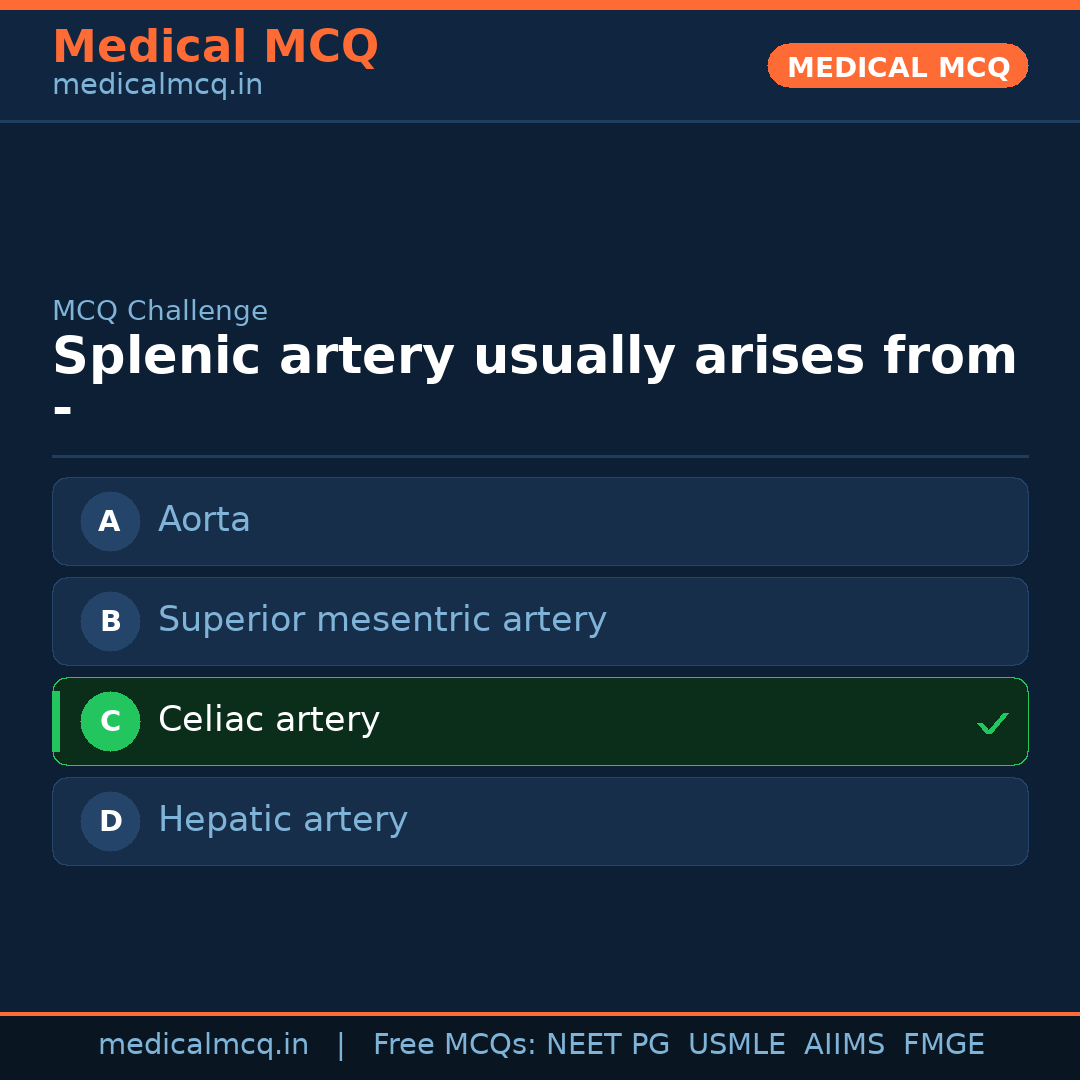Click the orange MEDICAL MCQ badge
This screenshot has height=1080, width=1080.
tap(898, 67)
